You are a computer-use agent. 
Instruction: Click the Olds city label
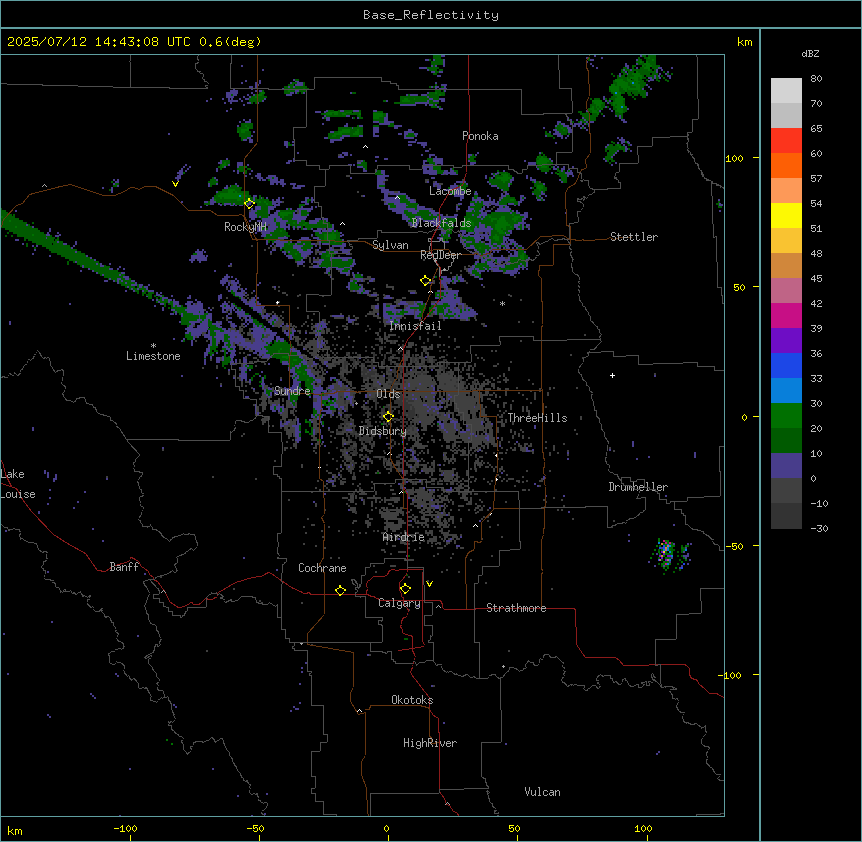[388, 394]
